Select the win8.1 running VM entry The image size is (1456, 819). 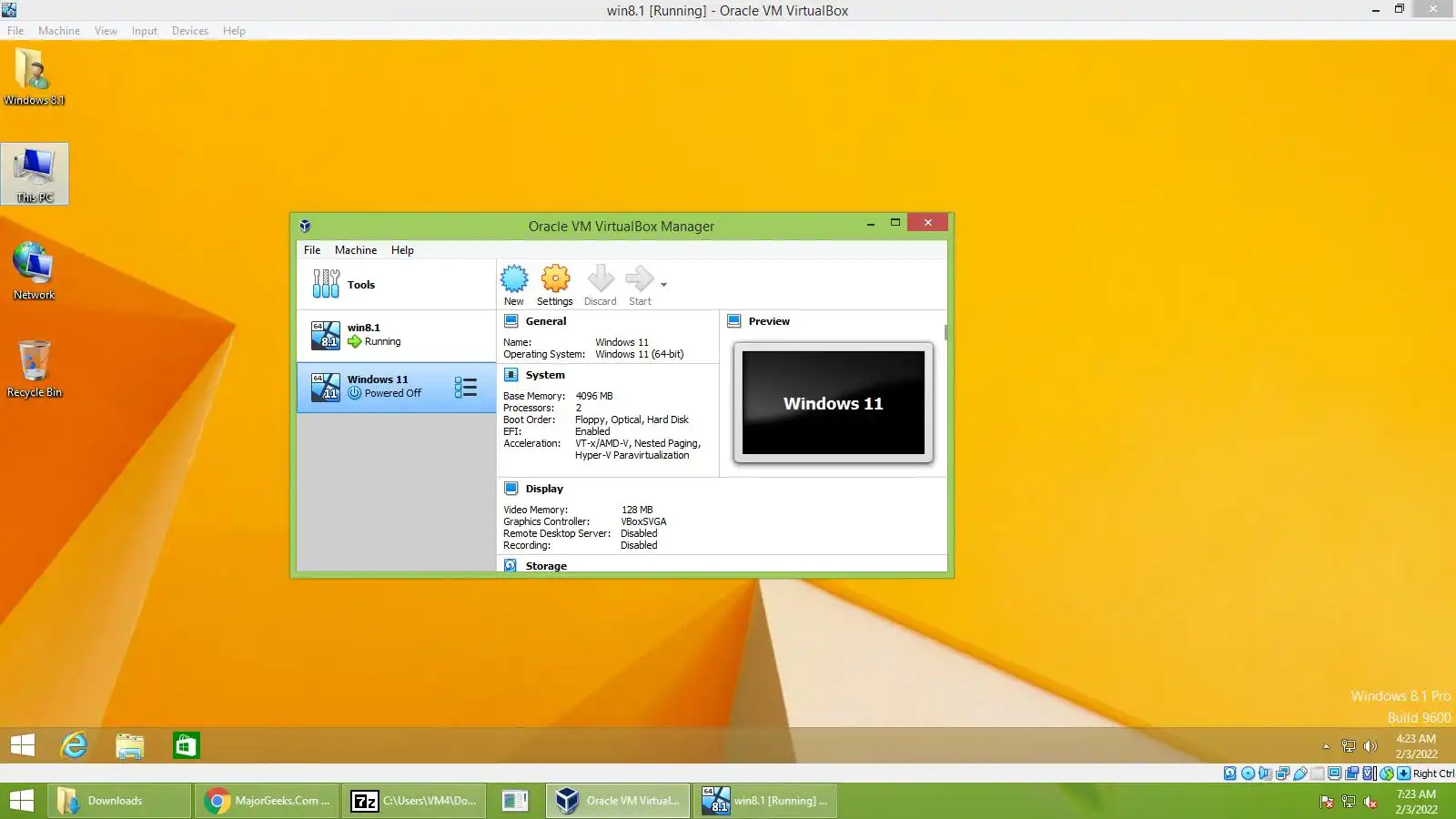click(396, 335)
